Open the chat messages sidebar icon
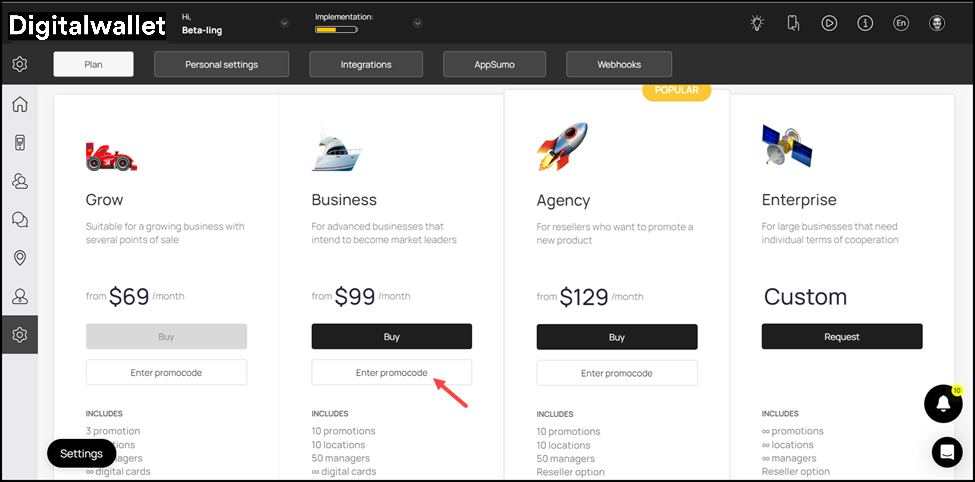The width and height of the screenshot is (975, 482). tap(19, 220)
